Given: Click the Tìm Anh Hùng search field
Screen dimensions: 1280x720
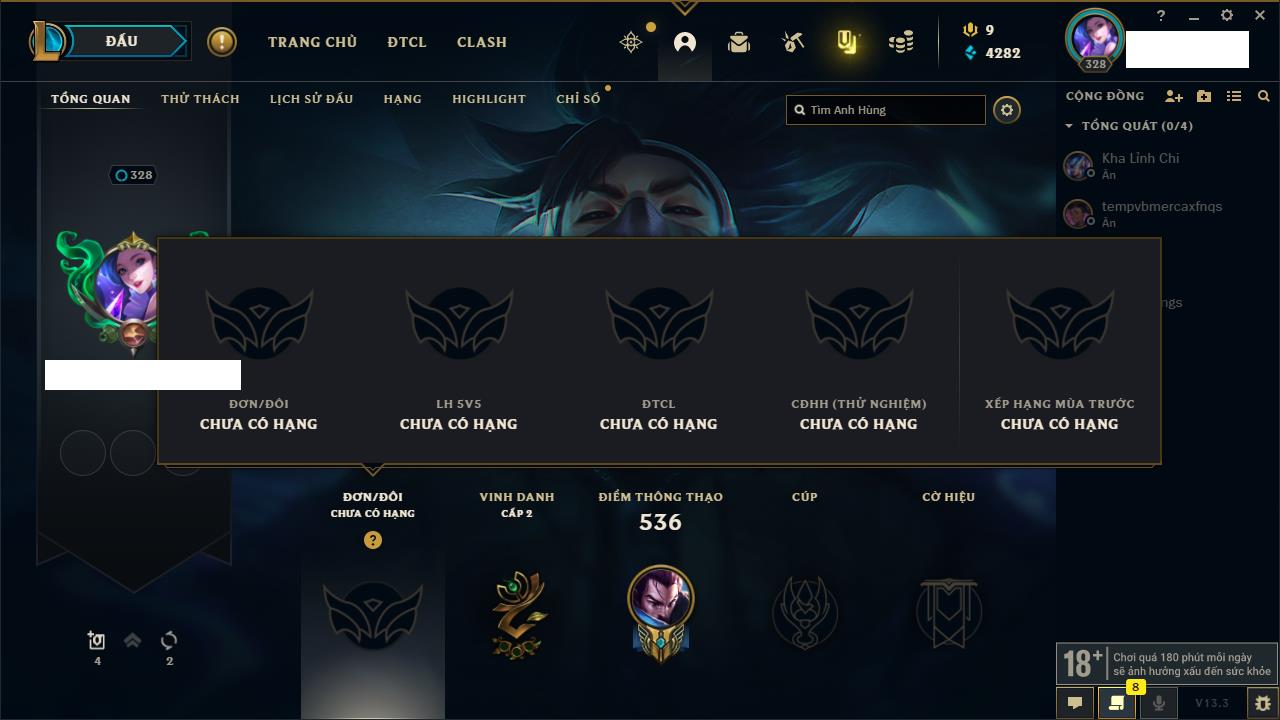Looking at the screenshot, I should [x=886, y=110].
